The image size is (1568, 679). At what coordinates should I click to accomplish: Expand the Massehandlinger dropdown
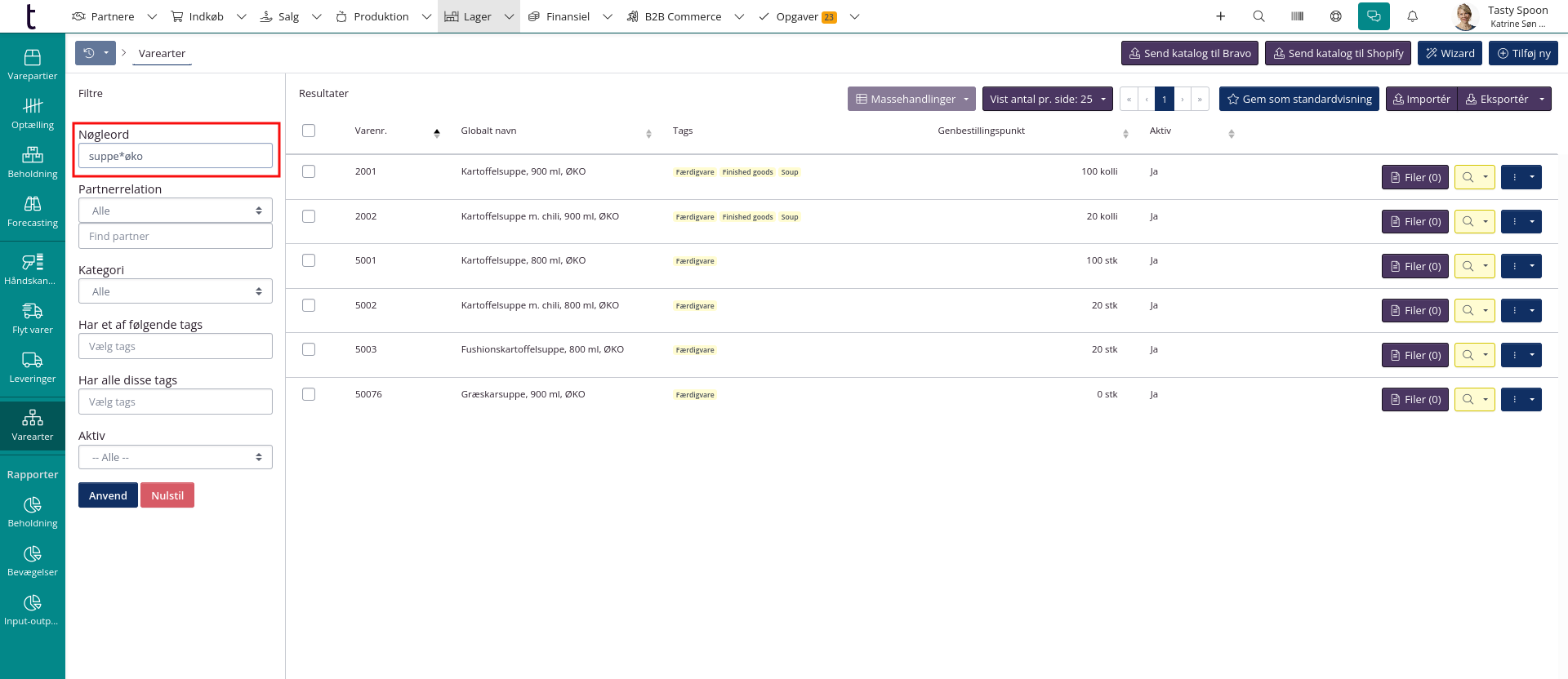tap(911, 99)
